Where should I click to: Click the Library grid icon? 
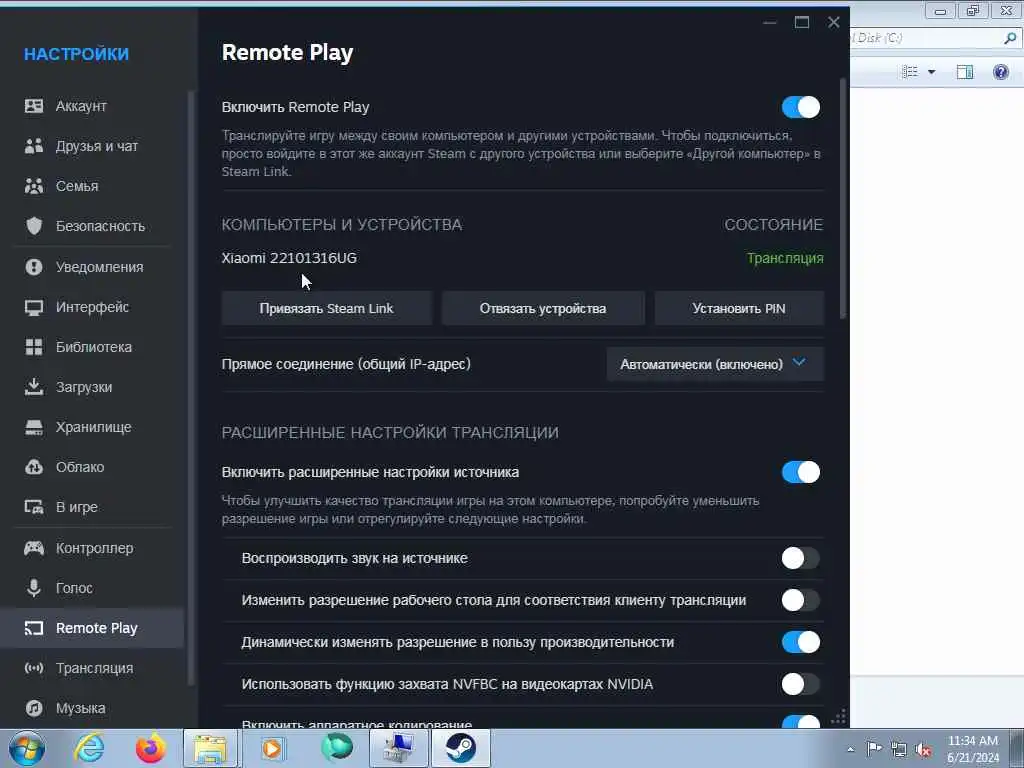point(34,347)
